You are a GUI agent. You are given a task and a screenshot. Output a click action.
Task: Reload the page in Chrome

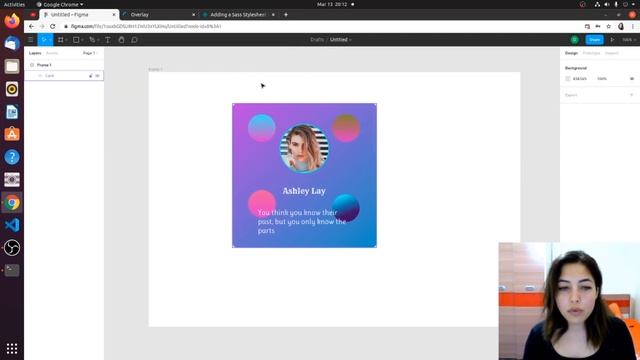click(53, 26)
